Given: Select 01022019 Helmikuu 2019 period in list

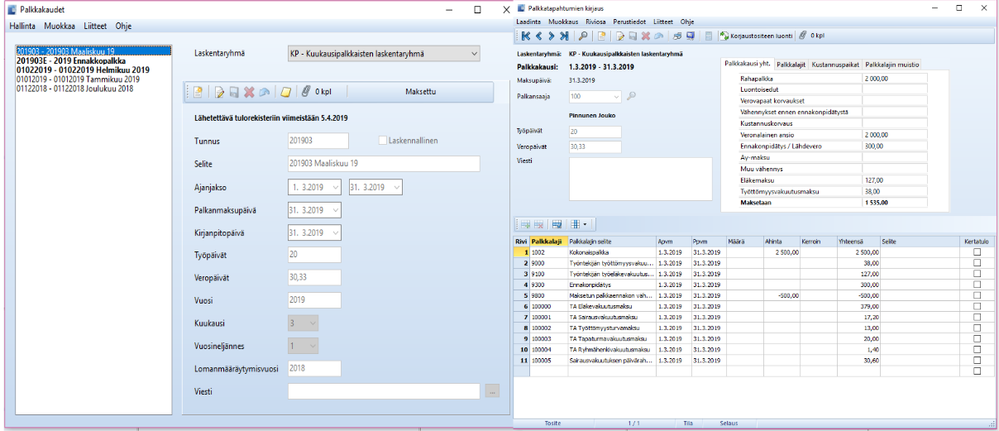Looking at the screenshot, I should [83, 69].
